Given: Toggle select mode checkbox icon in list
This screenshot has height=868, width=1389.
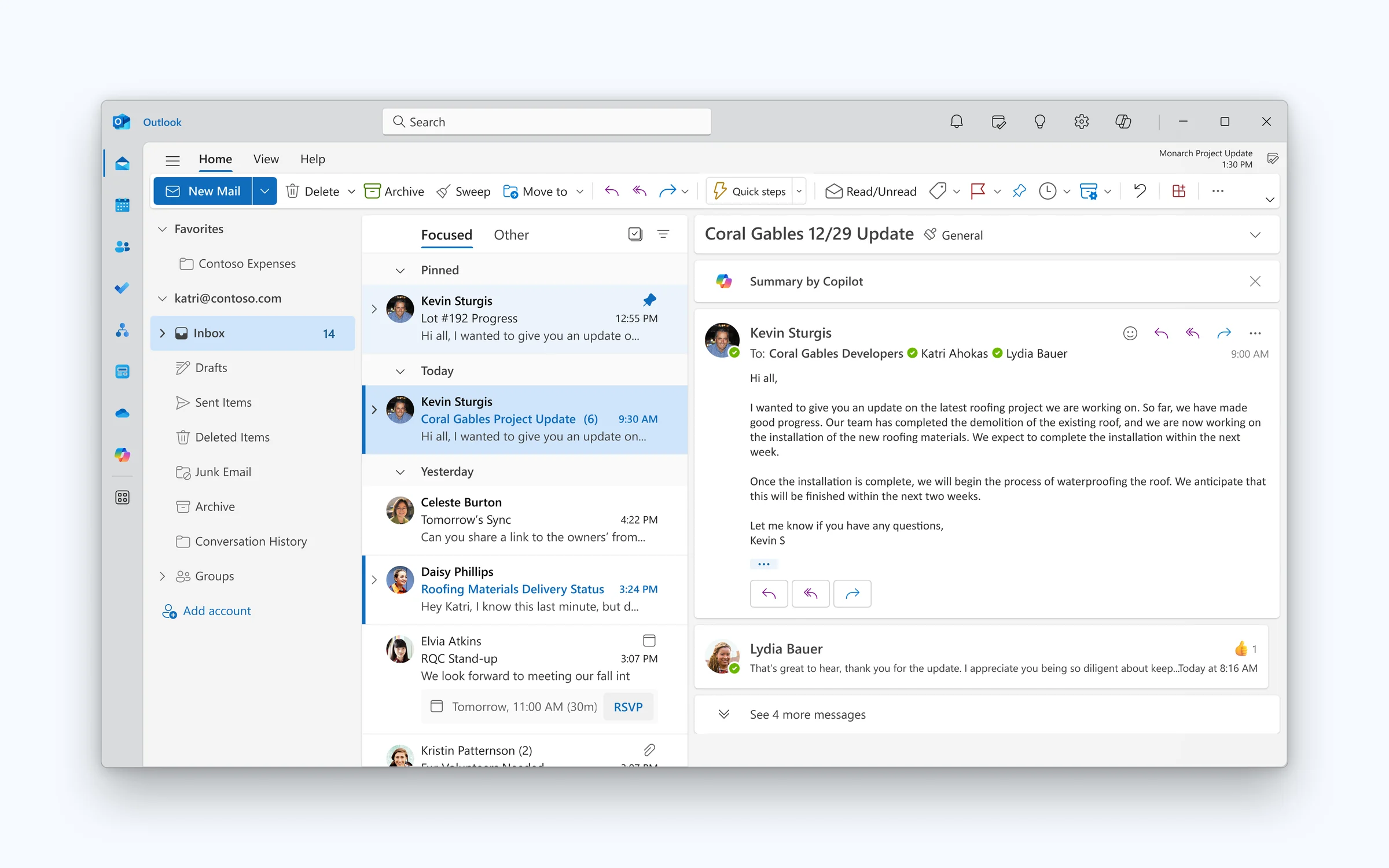Looking at the screenshot, I should pyautogui.click(x=635, y=234).
